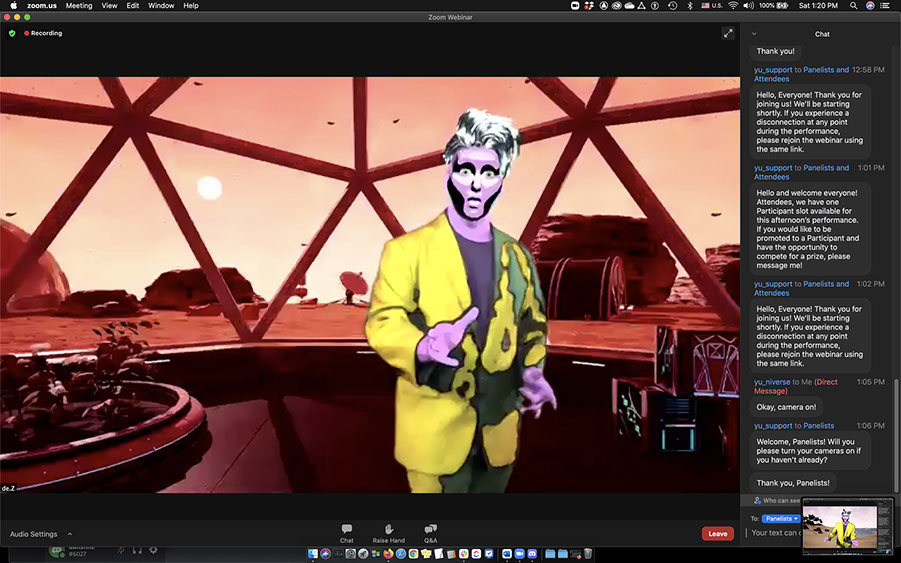Collapse the Chat panel using the chevron

(754, 34)
